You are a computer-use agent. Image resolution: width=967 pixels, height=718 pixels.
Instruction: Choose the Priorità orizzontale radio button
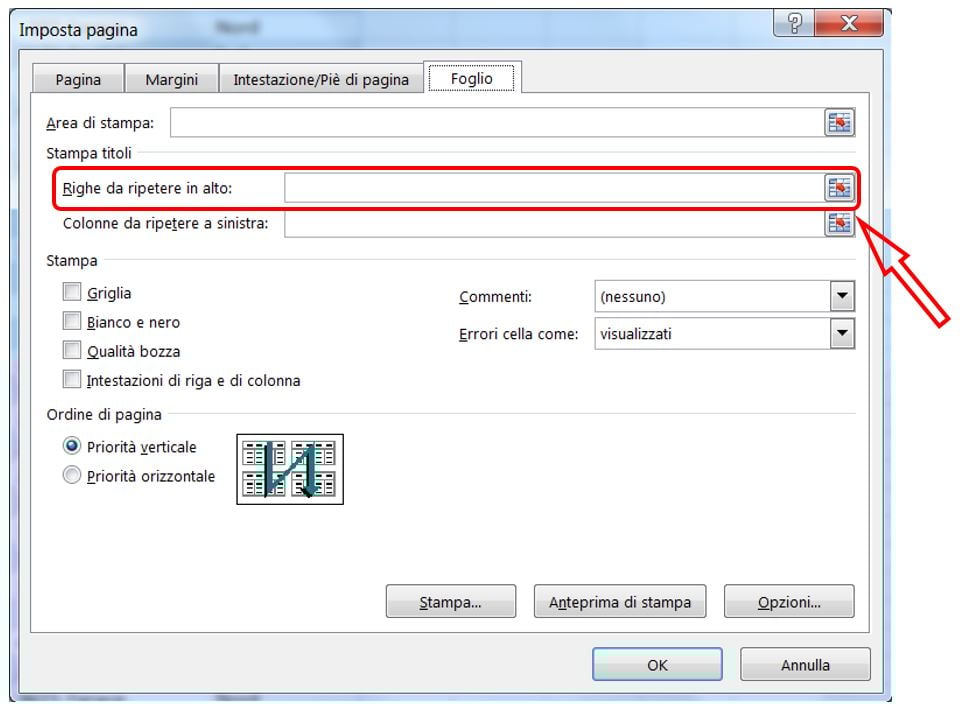pyautogui.click(x=72, y=474)
